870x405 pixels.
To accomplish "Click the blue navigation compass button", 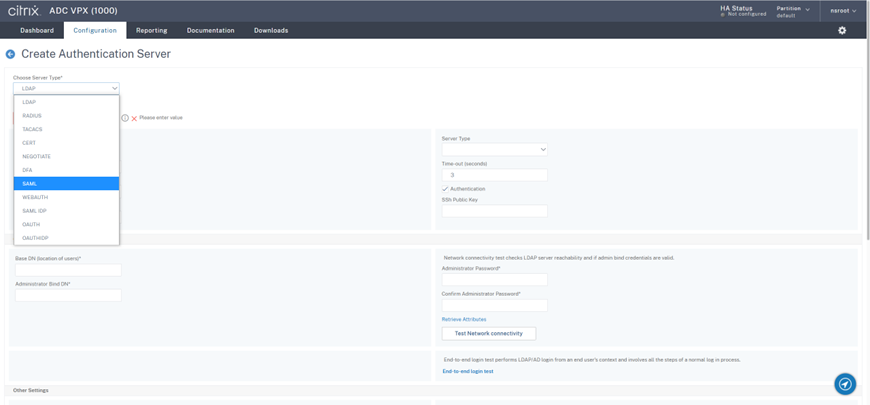I will click(845, 384).
